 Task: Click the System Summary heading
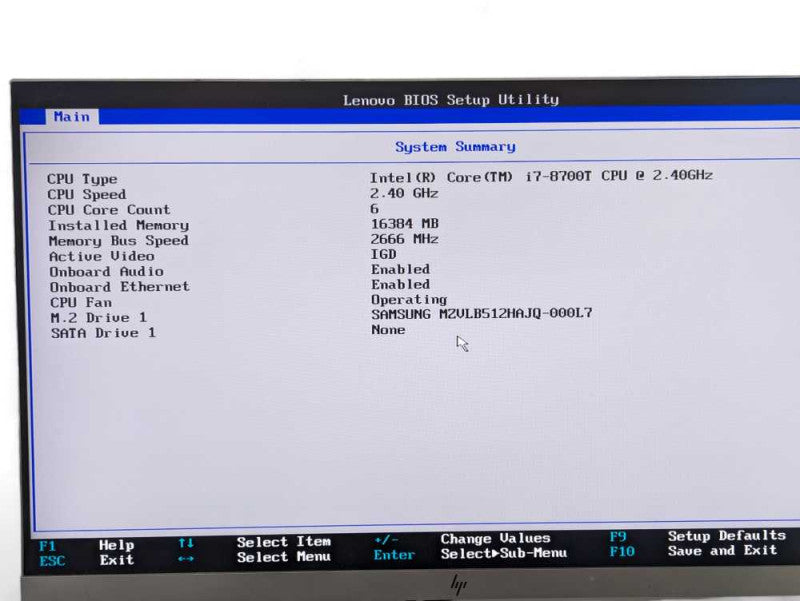(455, 147)
